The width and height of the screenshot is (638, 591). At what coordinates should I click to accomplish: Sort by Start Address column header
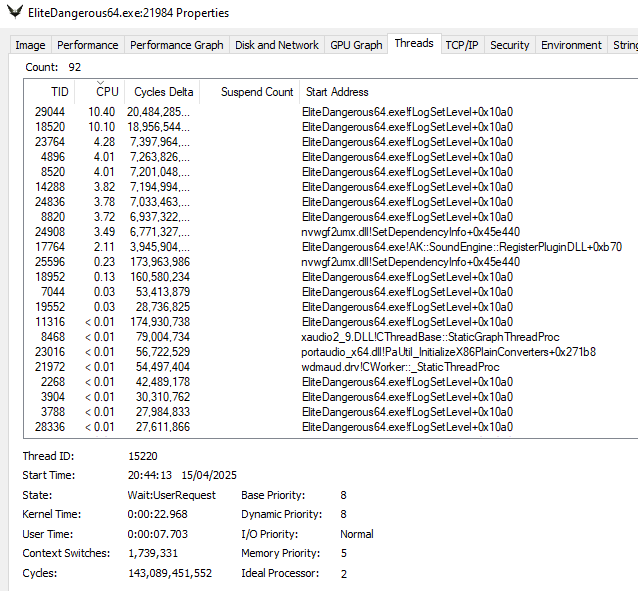click(468, 92)
